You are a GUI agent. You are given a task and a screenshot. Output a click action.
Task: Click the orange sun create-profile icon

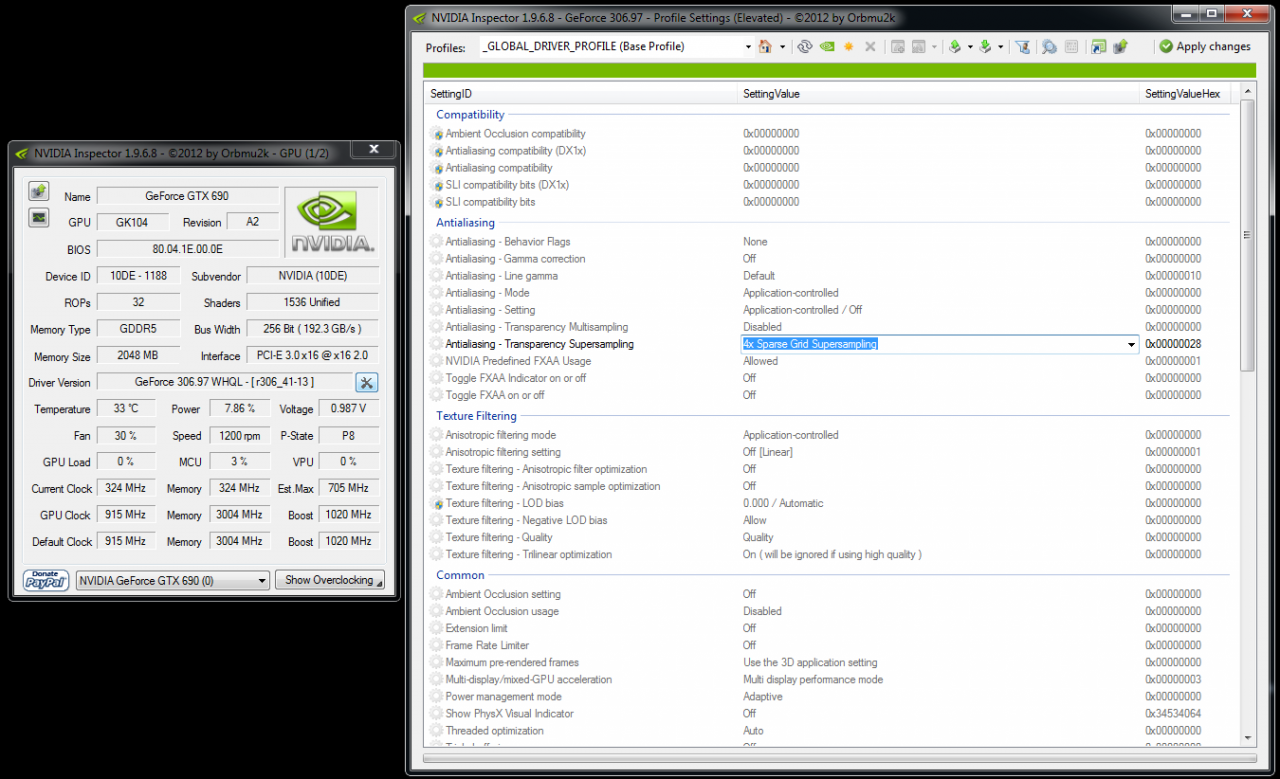[849, 47]
